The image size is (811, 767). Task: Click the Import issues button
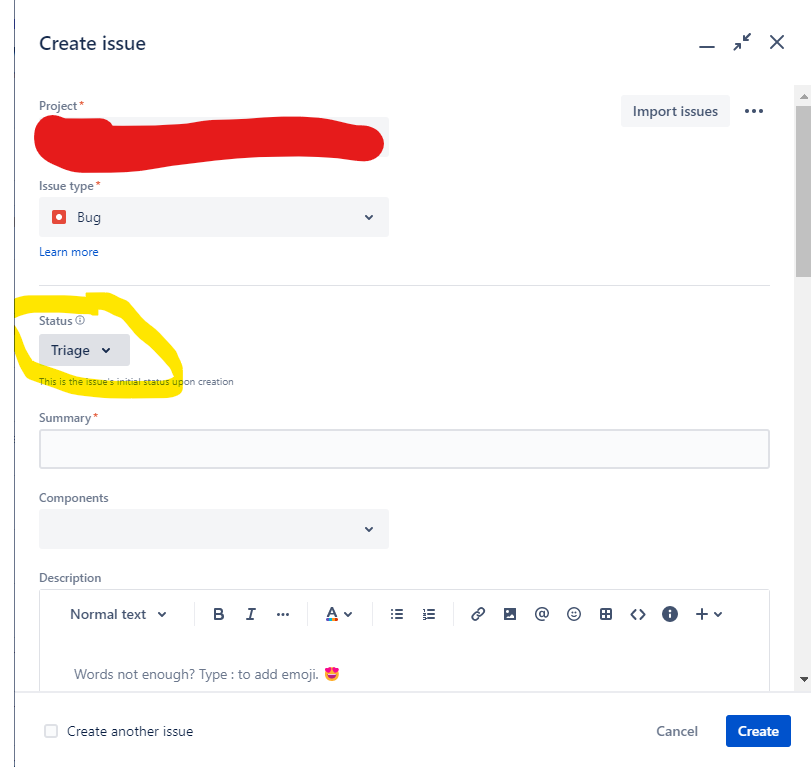(675, 111)
